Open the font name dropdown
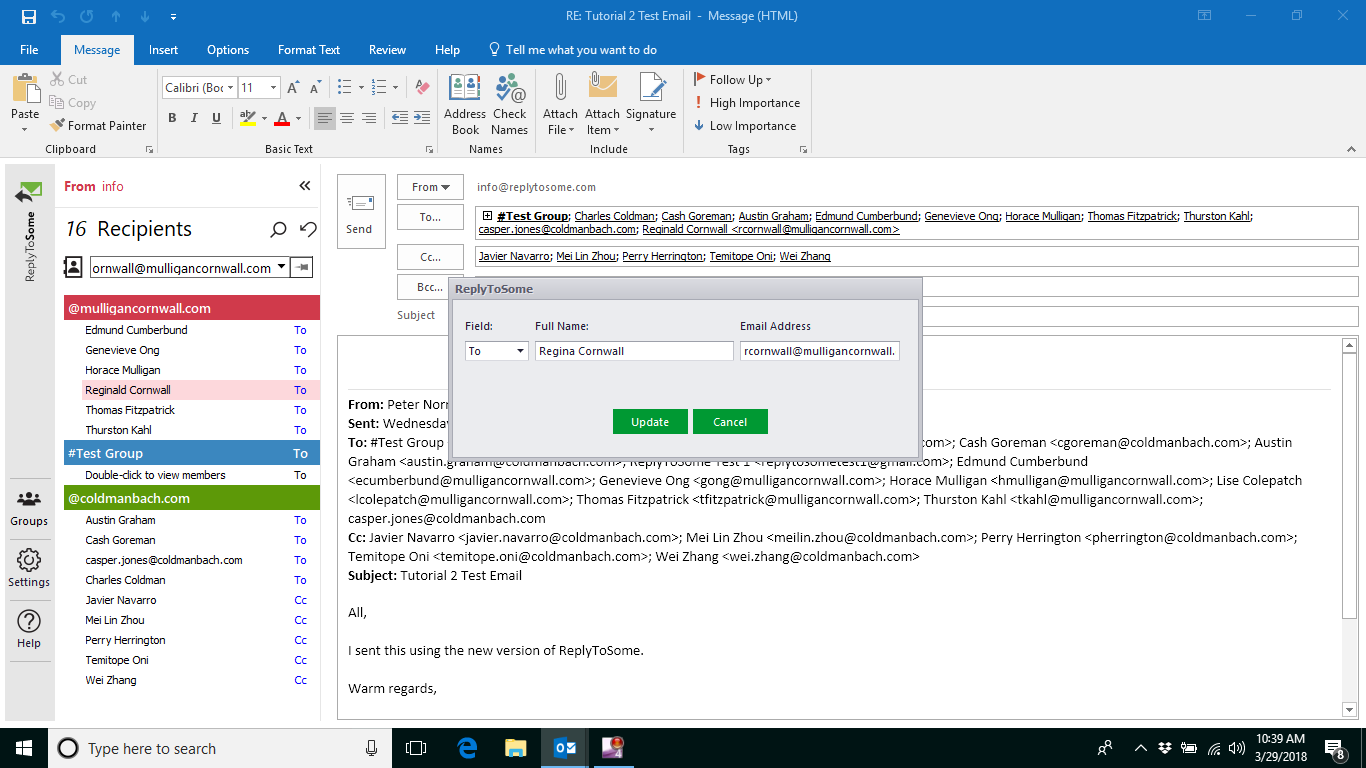The image size is (1366, 768). coord(231,88)
